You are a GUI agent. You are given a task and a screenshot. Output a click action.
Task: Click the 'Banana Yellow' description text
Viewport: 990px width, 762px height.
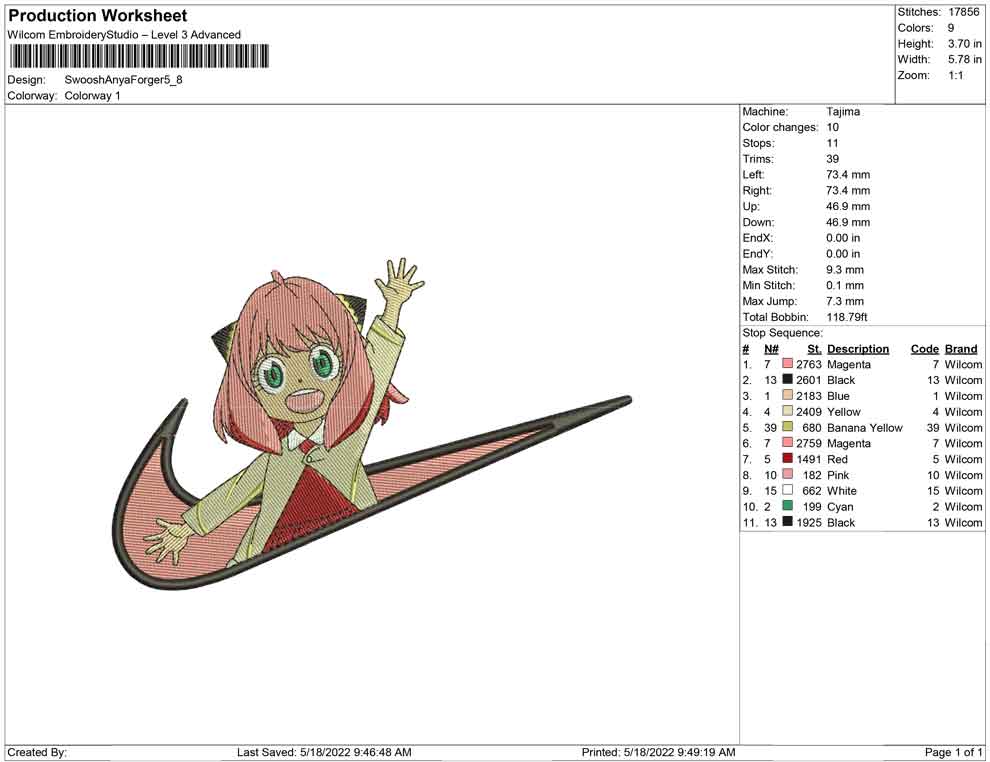click(865, 427)
